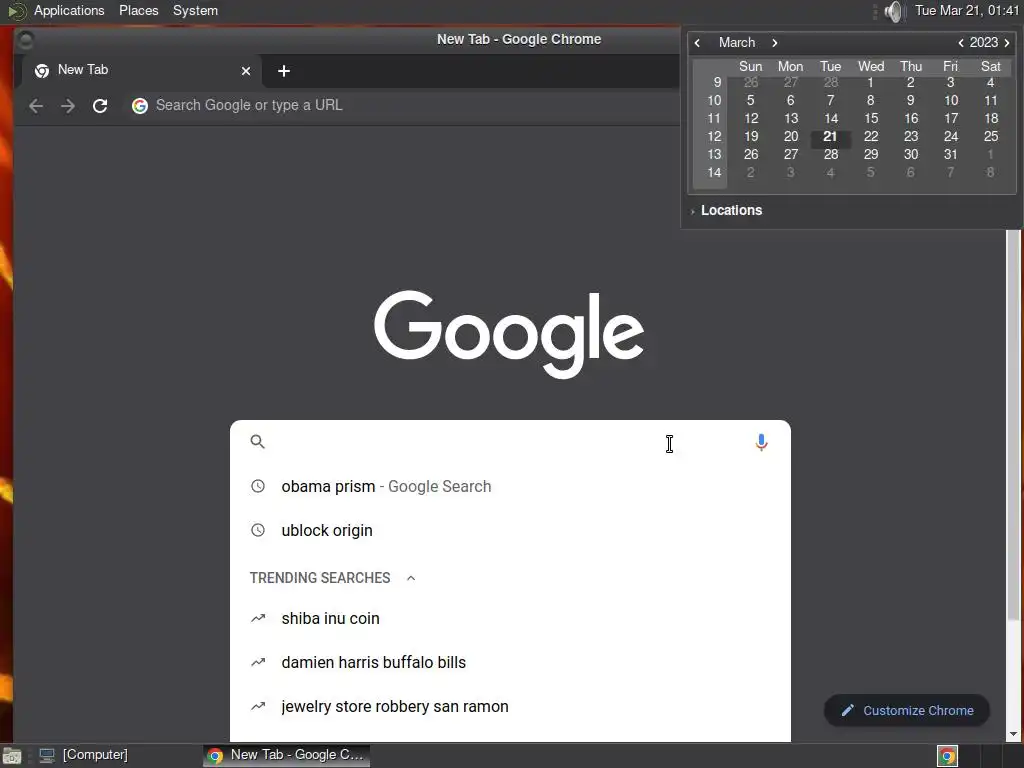
Task: Click the New Tab - Google Chrome taskbar button
Action: point(286,755)
